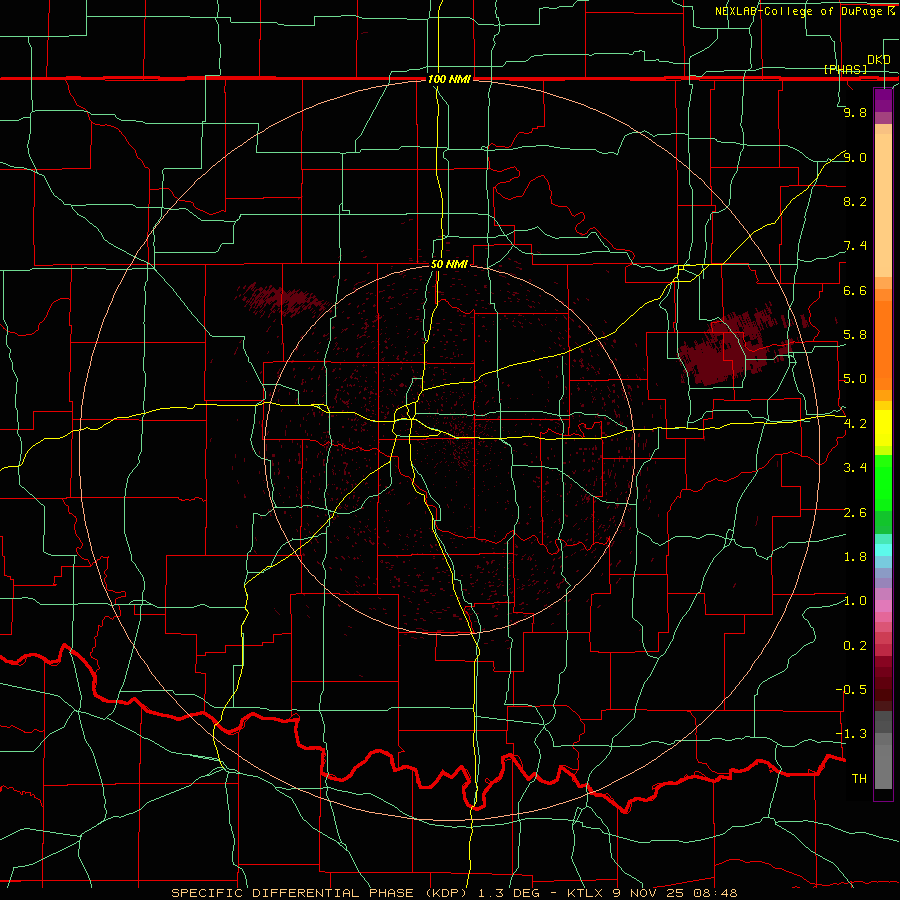Select the 5.0 value on the scale

(x=855, y=379)
